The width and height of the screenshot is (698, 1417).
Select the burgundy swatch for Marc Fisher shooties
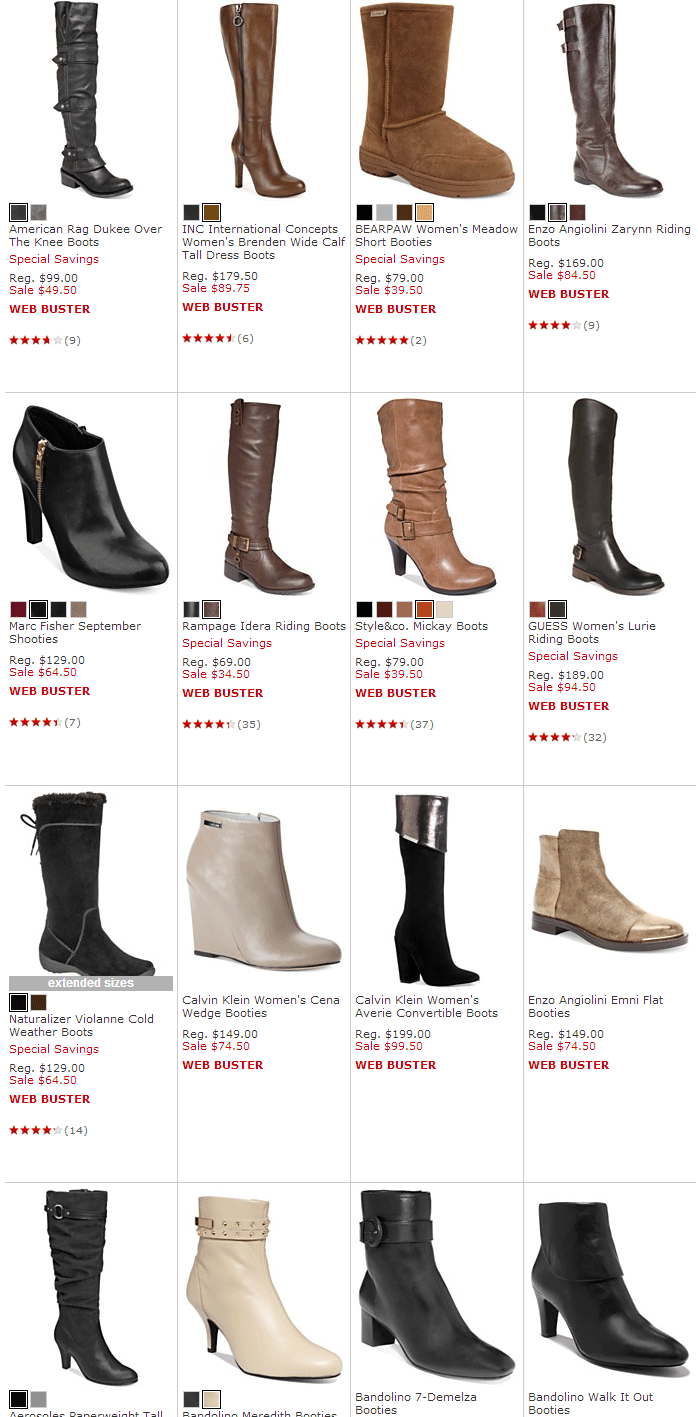click(18, 609)
